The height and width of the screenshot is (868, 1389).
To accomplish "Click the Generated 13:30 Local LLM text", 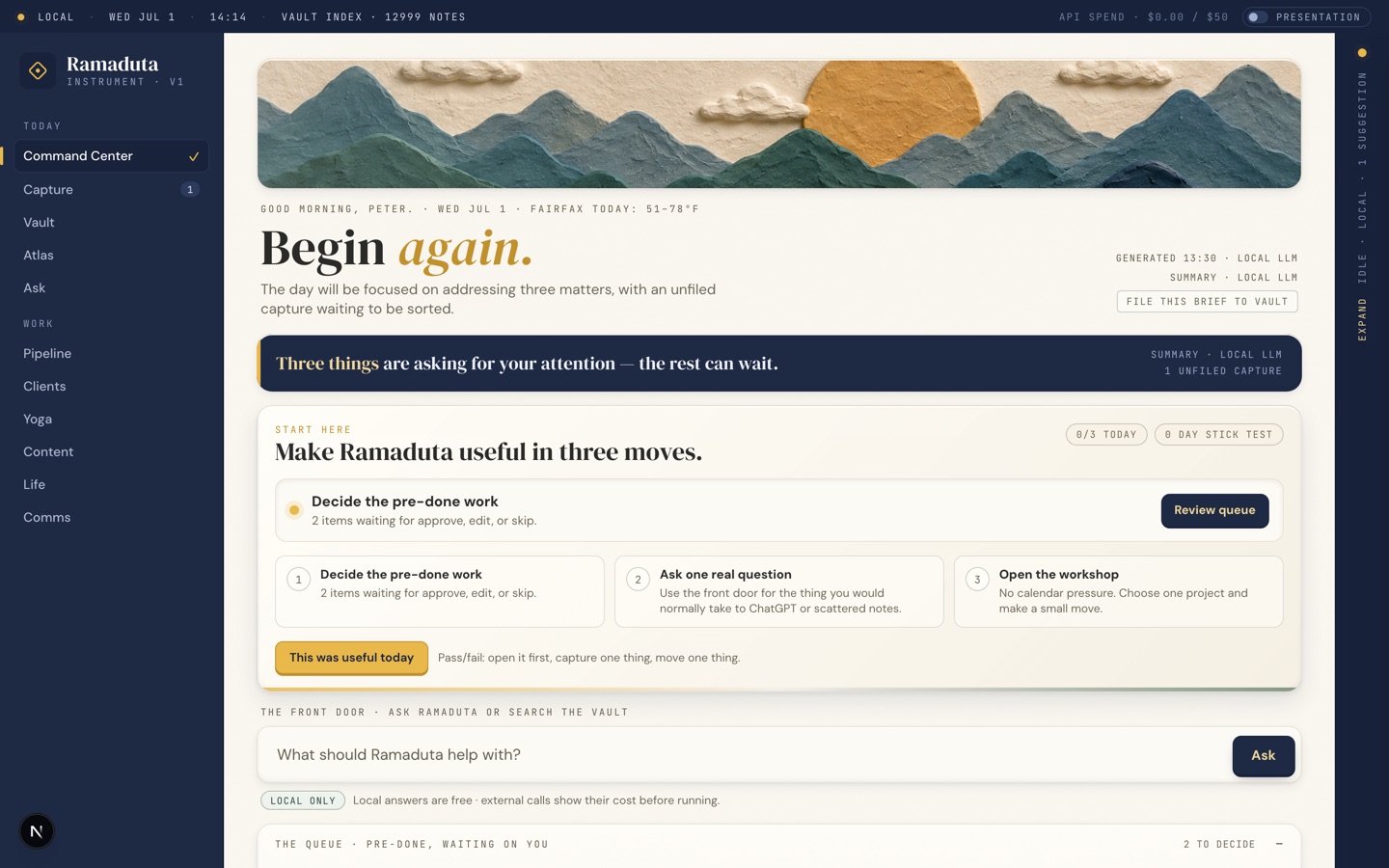I will point(1207,258).
